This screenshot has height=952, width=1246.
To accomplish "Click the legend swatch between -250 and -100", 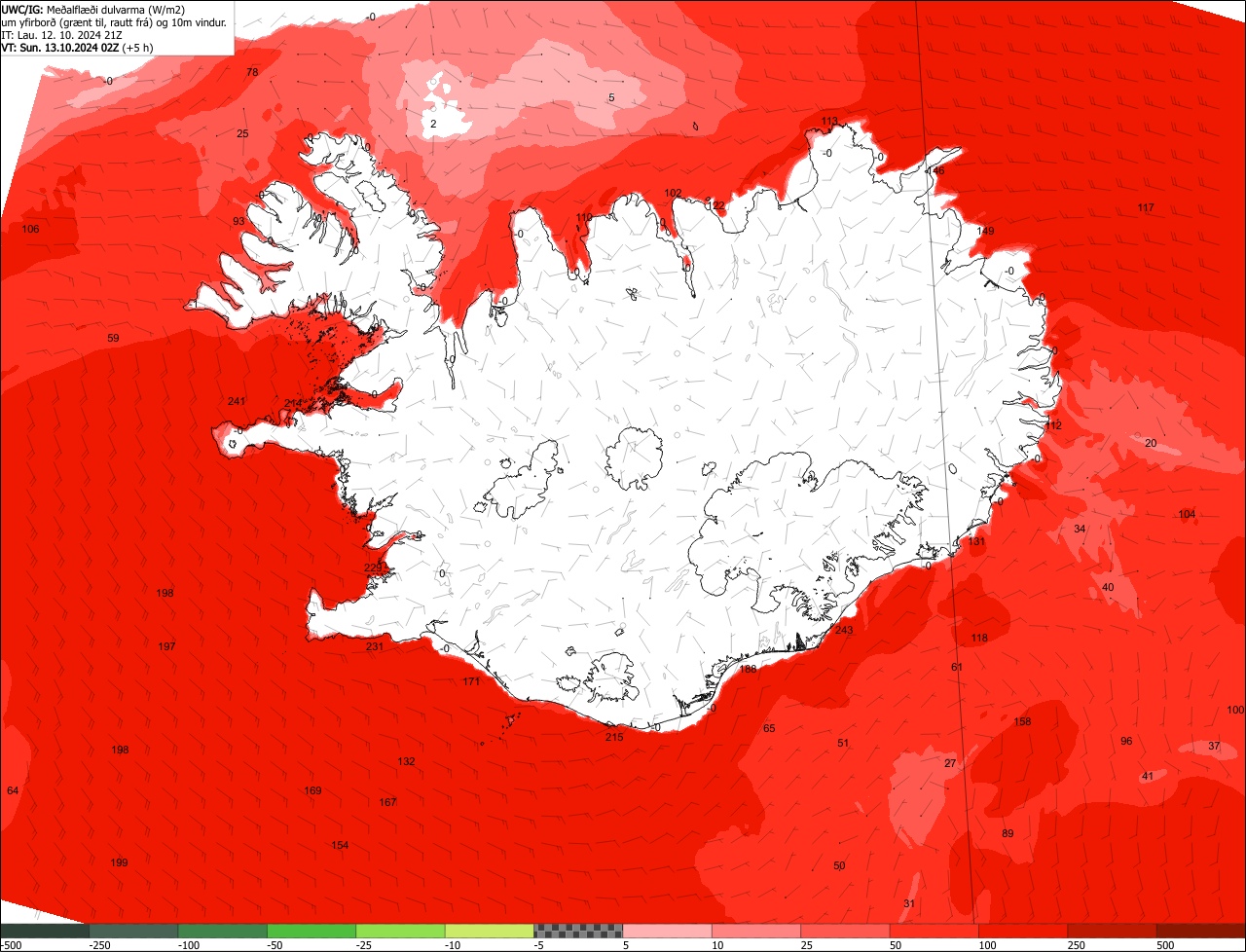I will pos(134,931).
